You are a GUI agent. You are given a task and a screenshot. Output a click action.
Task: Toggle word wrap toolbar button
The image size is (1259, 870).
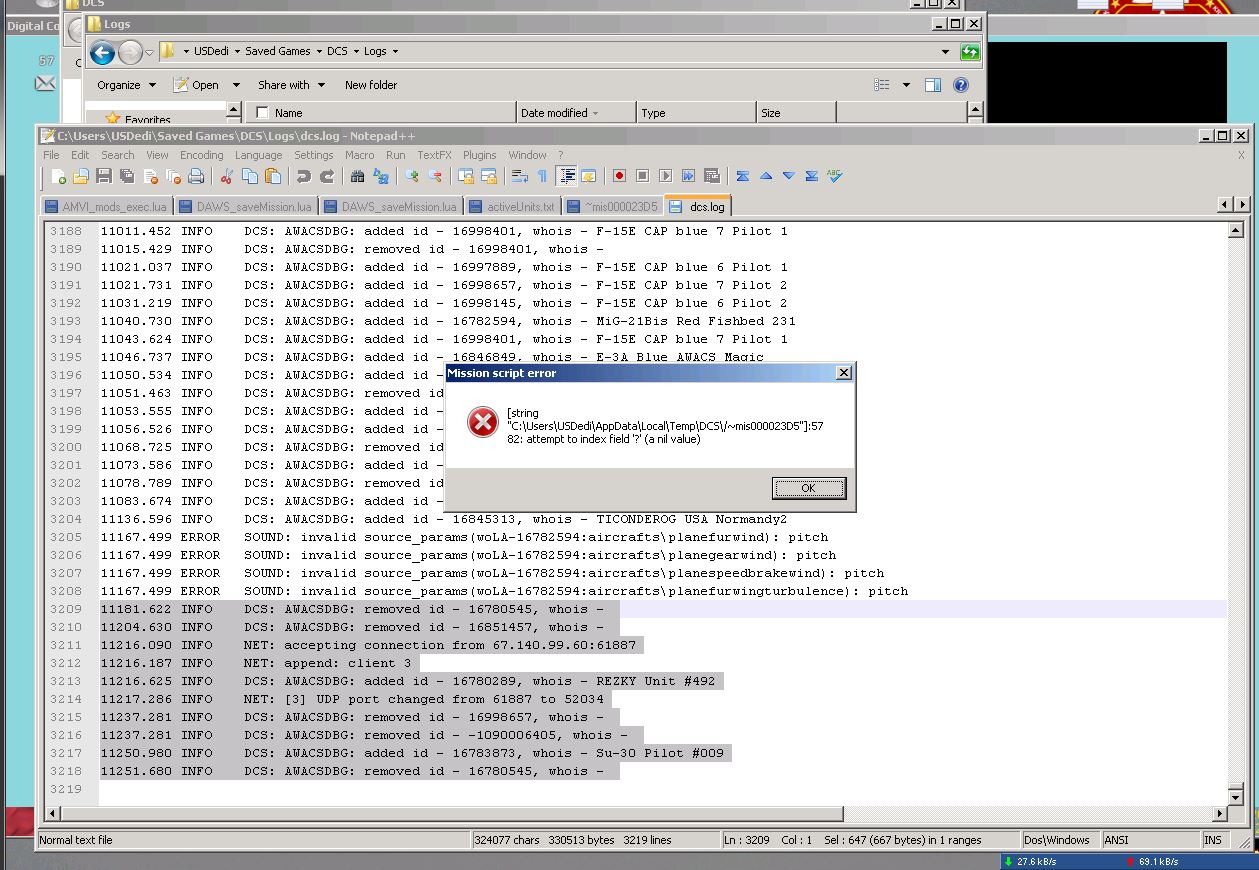pos(519,176)
